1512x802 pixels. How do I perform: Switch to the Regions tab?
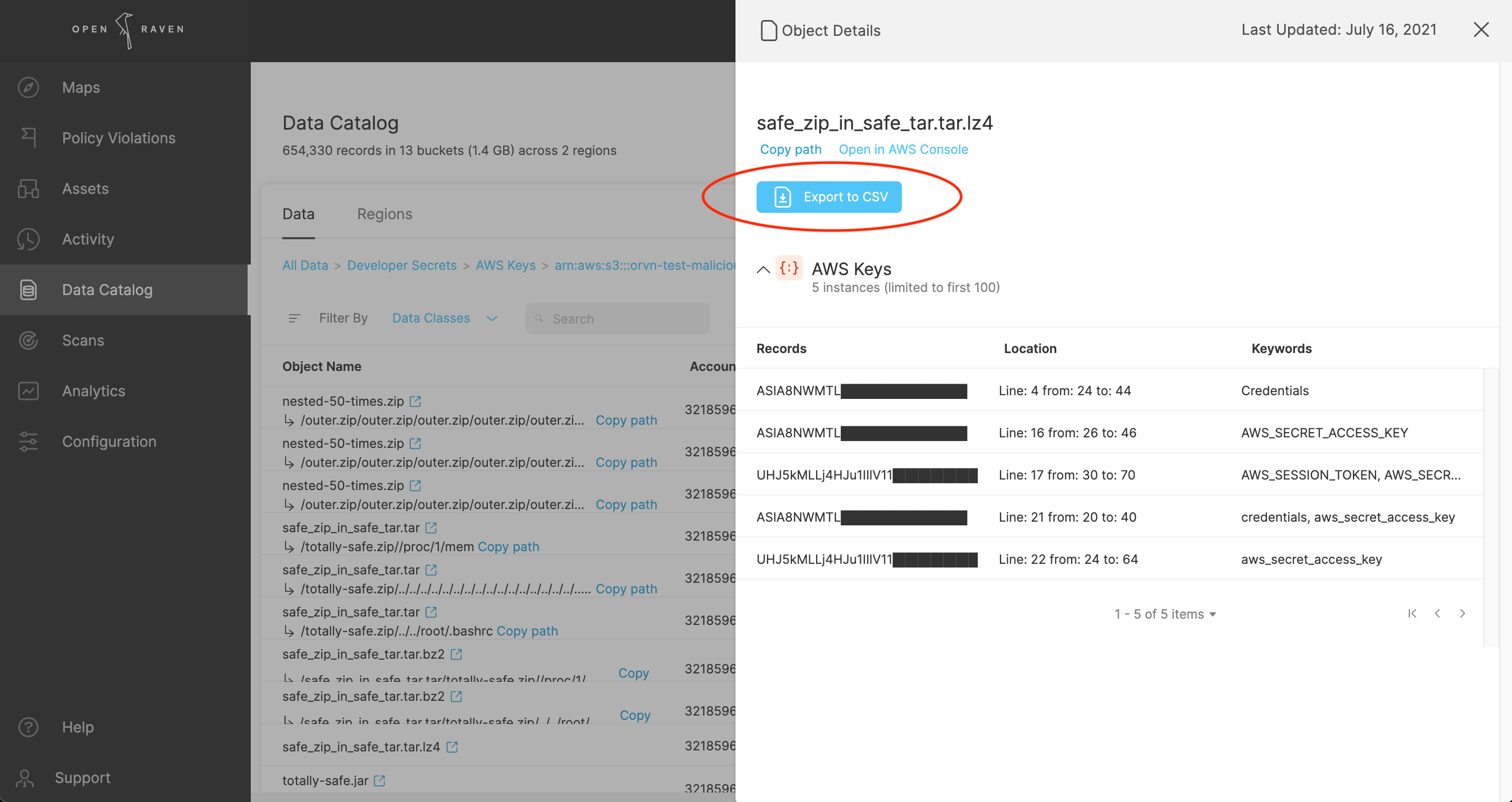click(385, 214)
